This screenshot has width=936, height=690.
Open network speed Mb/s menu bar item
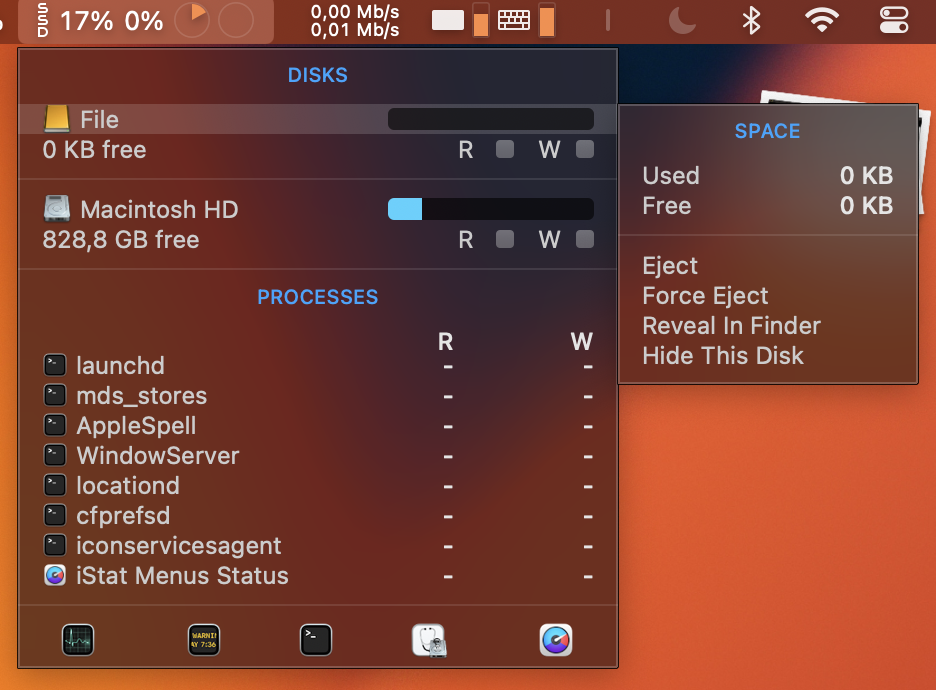[355, 20]
